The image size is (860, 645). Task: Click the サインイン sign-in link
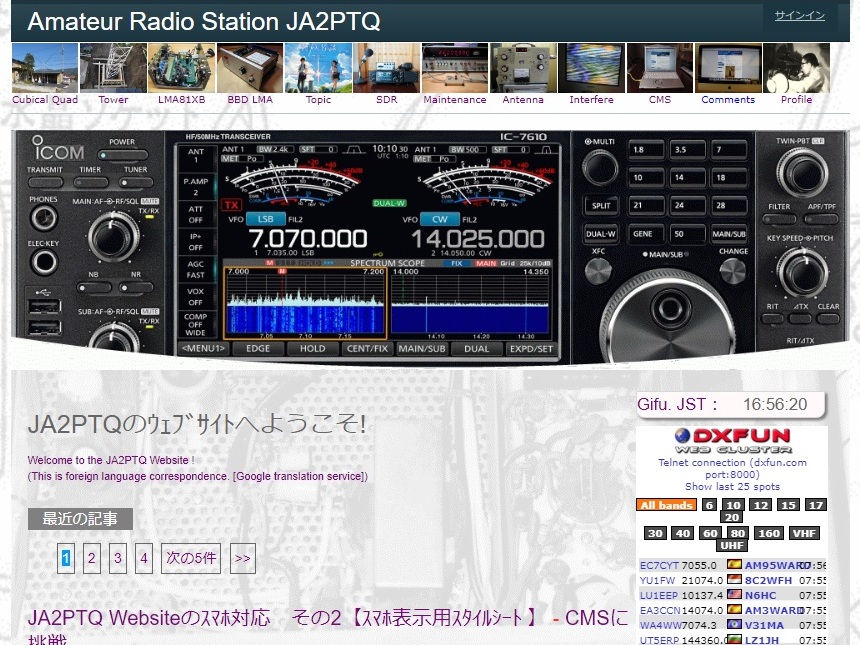(800, 15)
